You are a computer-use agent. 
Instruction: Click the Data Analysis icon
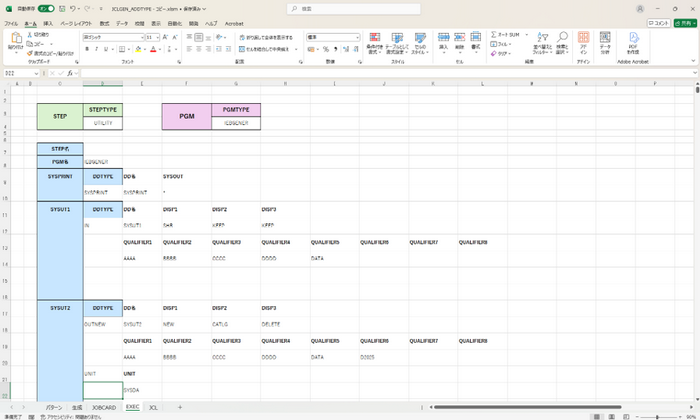(605, 37)
